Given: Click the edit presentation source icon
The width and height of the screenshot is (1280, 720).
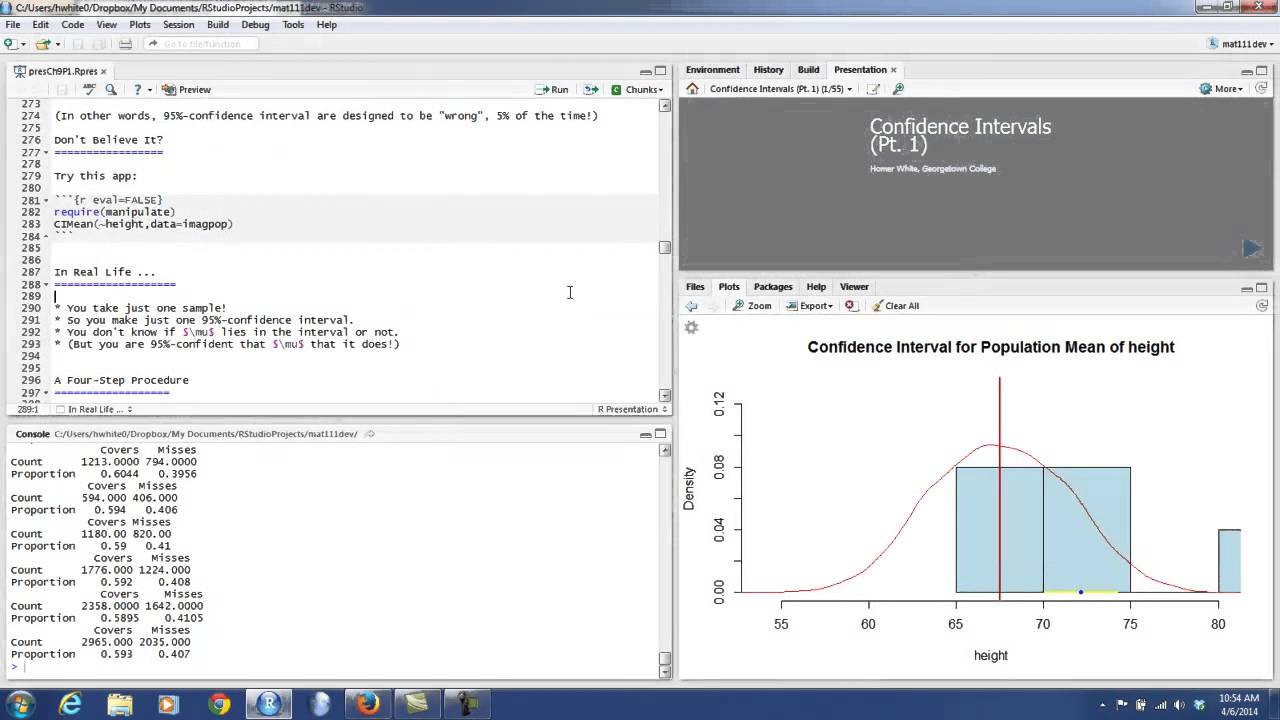Looking at the screenshot, I should (873, 89).
